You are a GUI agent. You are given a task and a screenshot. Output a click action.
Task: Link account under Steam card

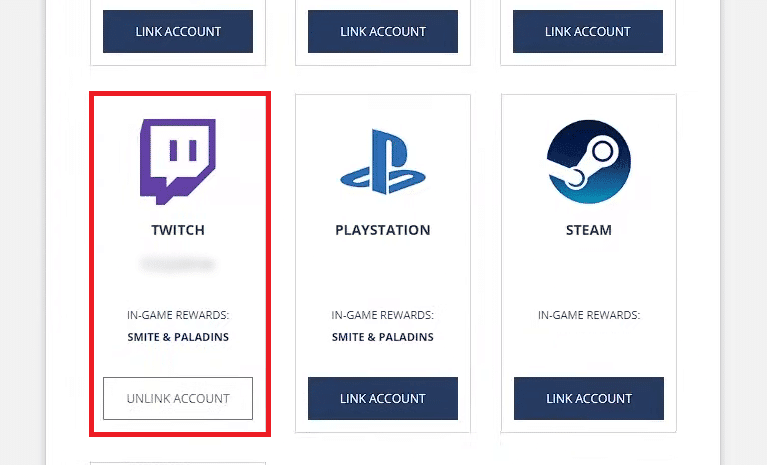[589, 398]
